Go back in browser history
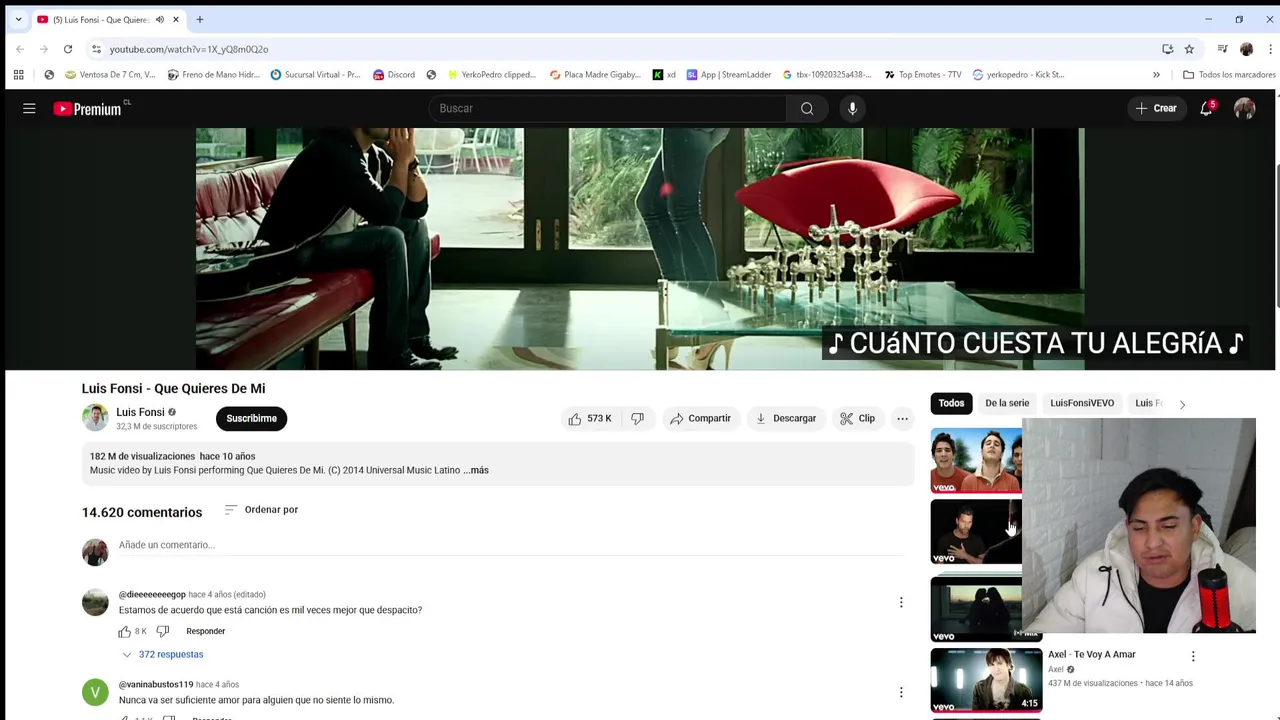This screenshot has width=1280, height=720. (20, 49)
